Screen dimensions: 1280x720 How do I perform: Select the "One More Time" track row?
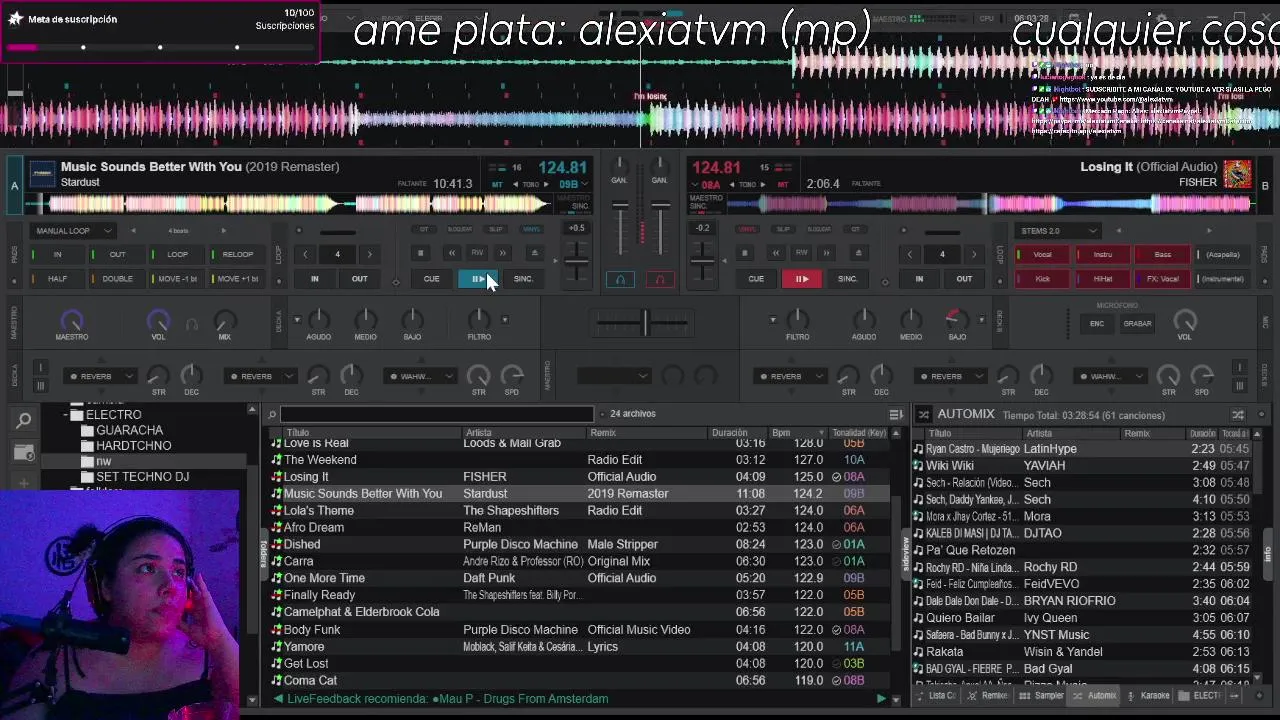(580, 578)
